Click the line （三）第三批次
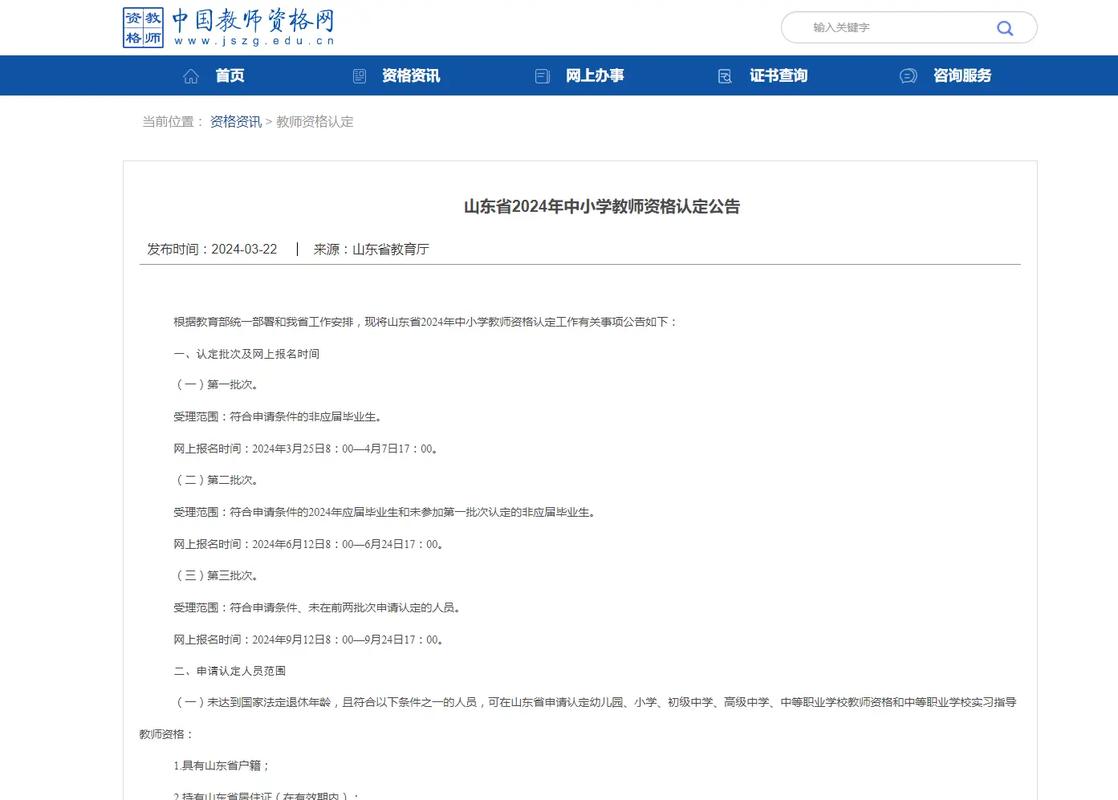The image size is (1118, 800). point(216,576)
